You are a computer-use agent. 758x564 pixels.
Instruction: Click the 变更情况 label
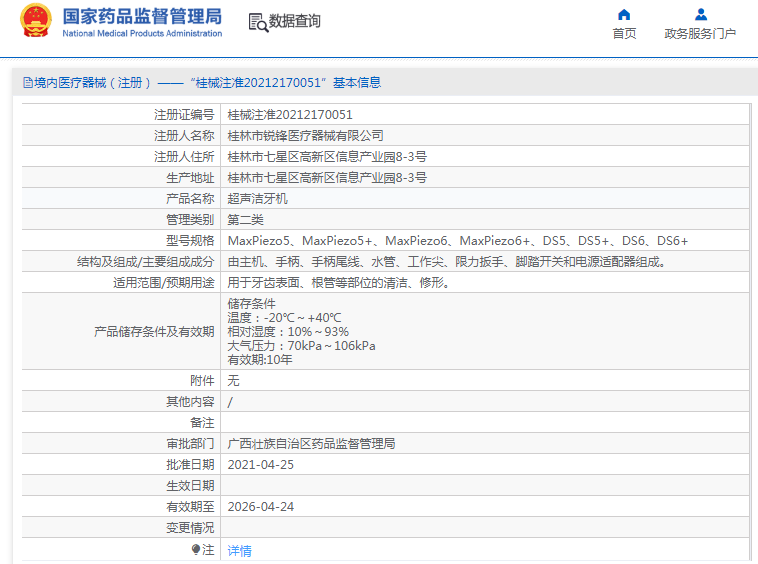(x=190, y=528)
